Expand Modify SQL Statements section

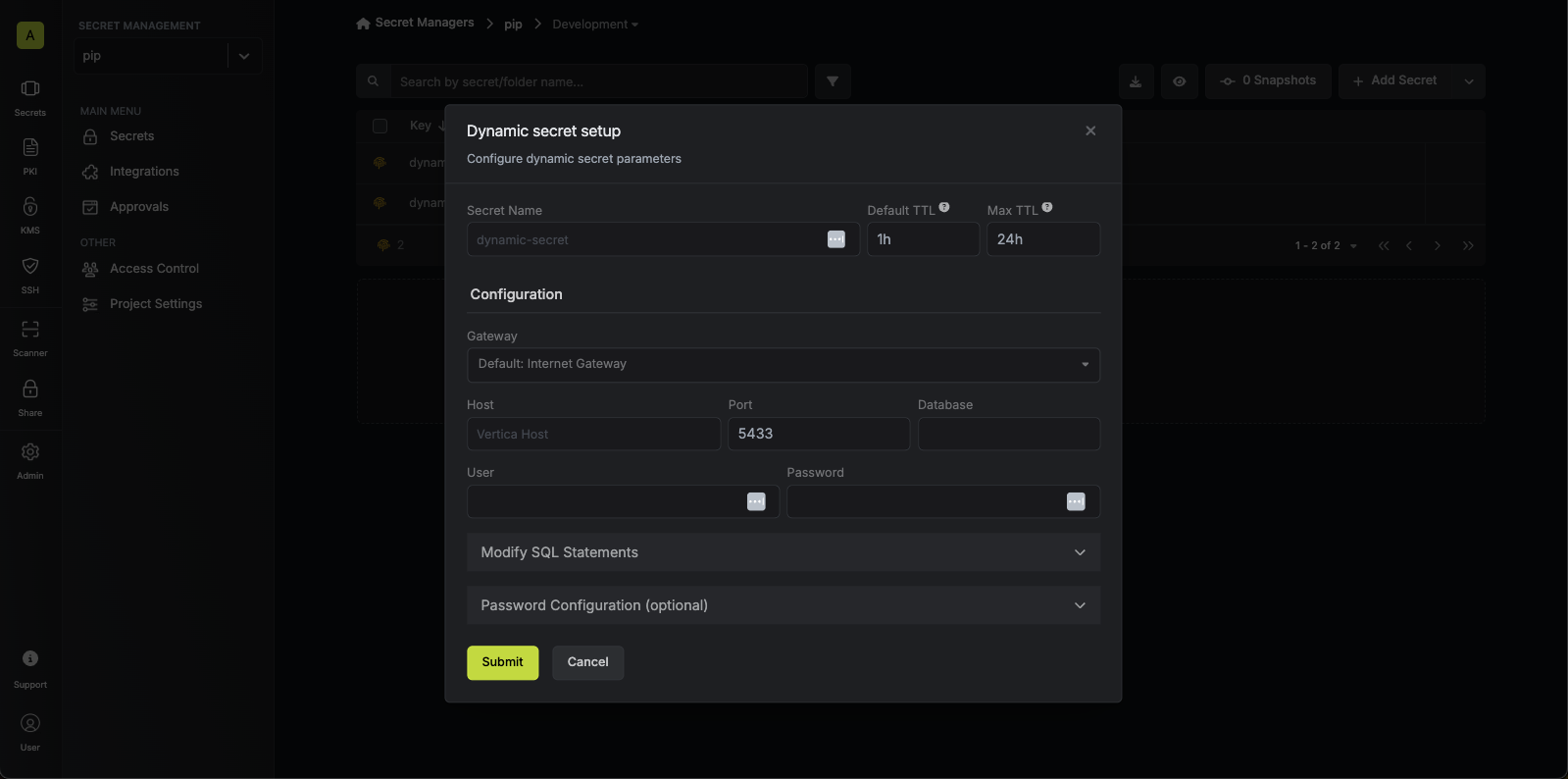[x=784, y=552]
